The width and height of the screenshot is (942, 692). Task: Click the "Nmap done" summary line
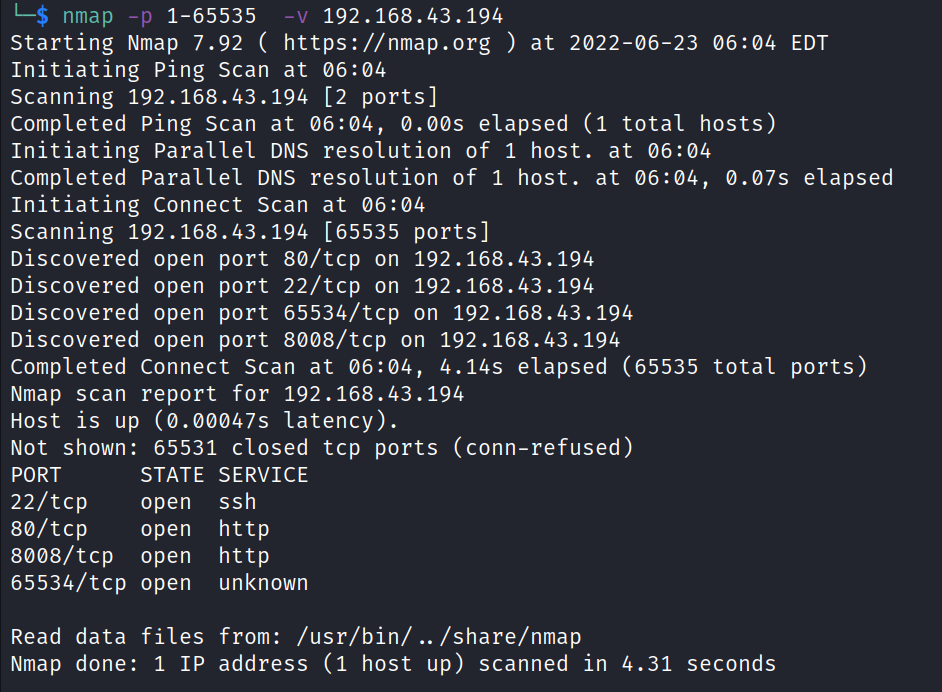click(393, 664)
